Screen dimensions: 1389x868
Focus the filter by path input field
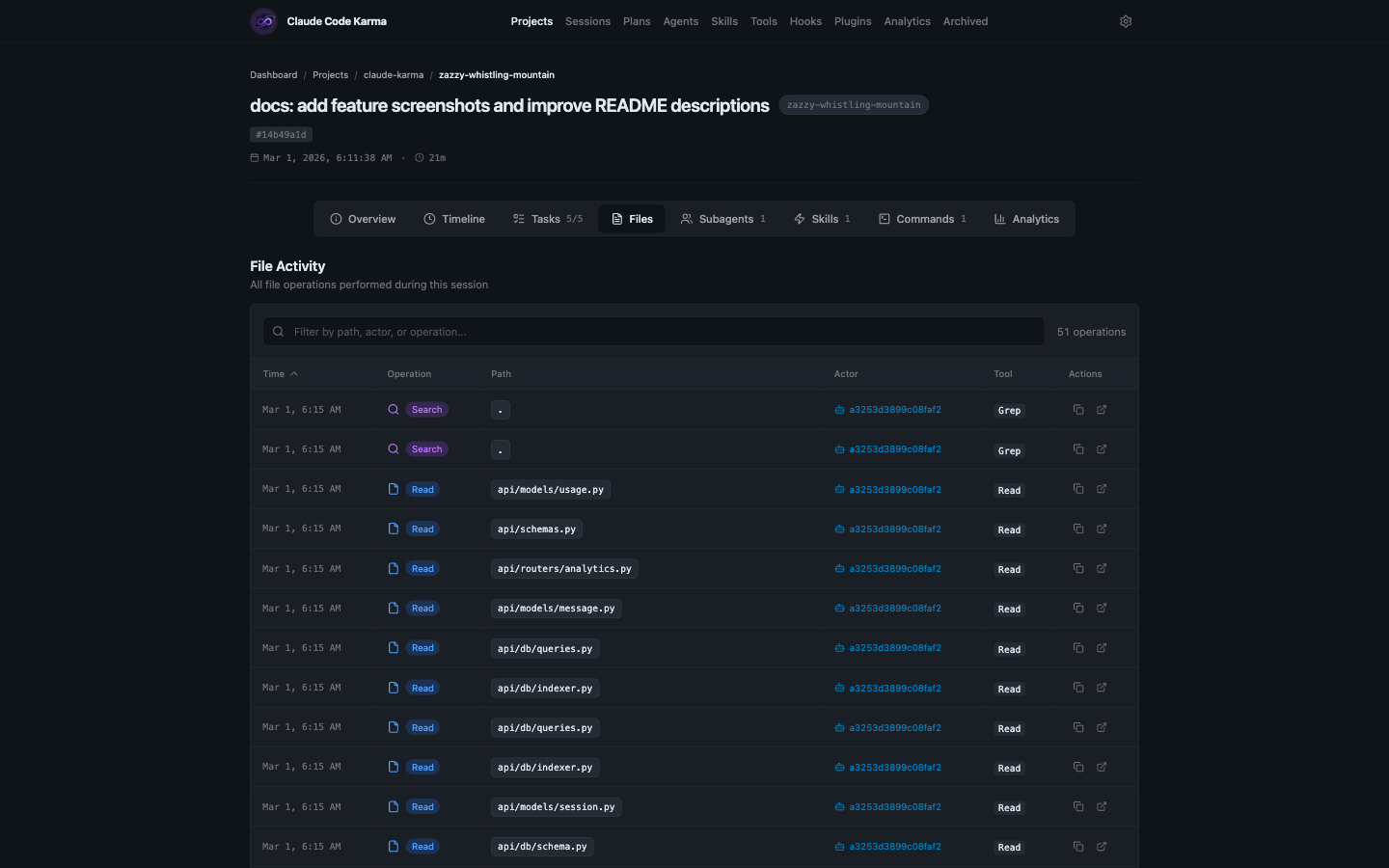point(653,332)
